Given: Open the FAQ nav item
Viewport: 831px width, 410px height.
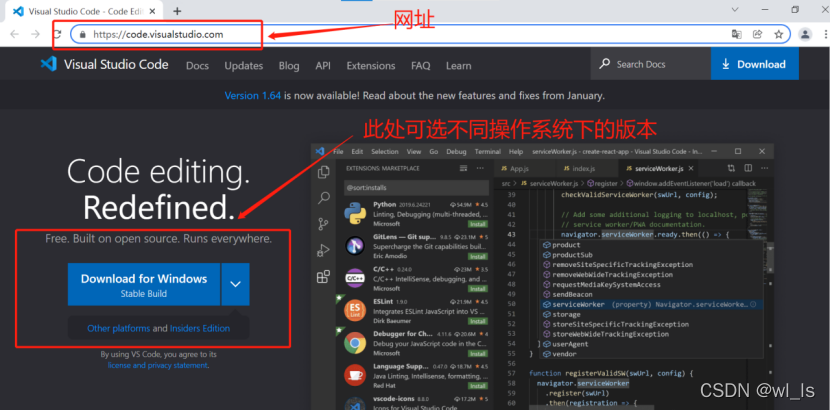Looking at the screenshot, I should click(420, 66).
